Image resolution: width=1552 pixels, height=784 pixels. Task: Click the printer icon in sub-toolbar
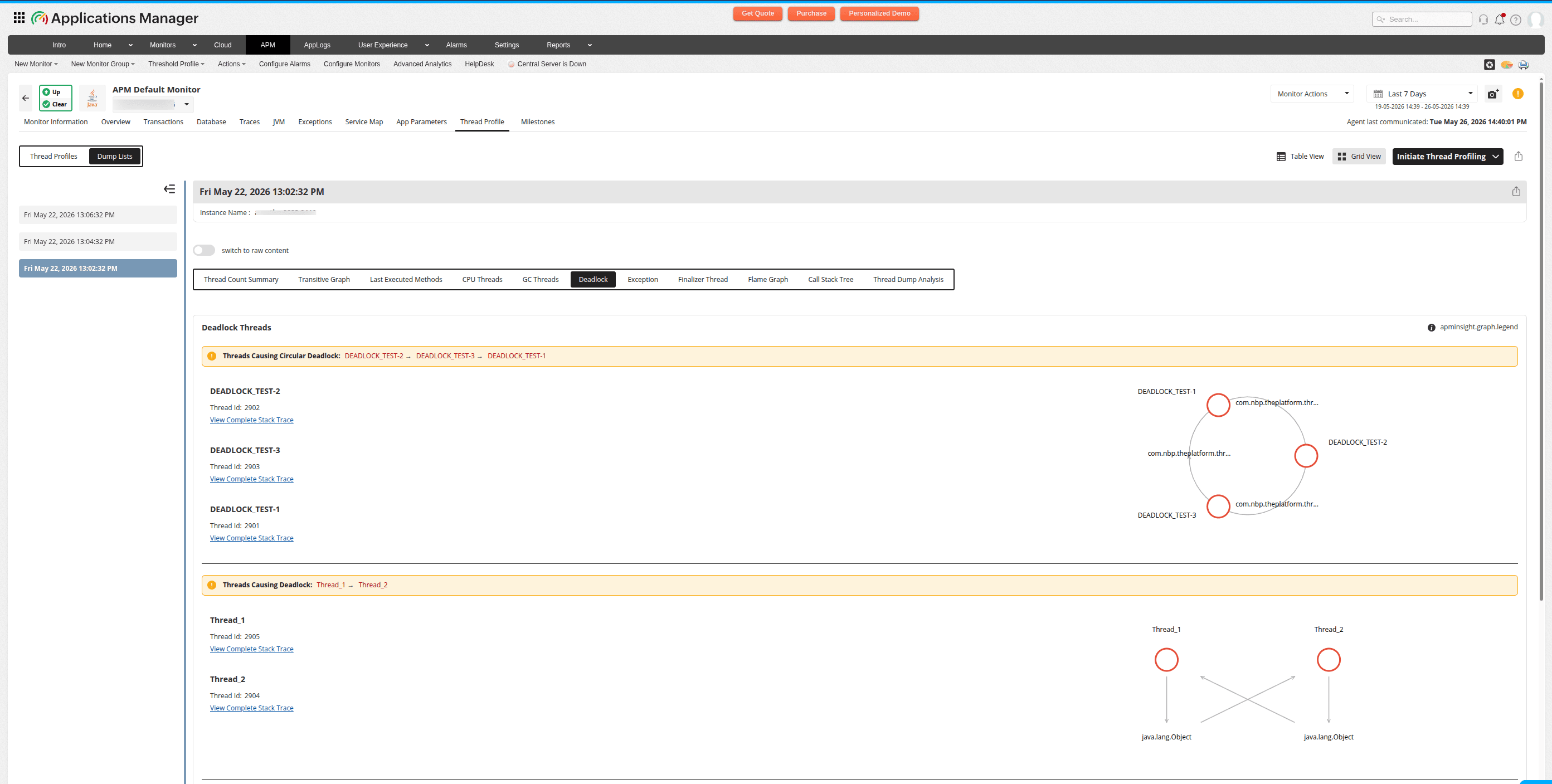click(x=1523, y=65)
